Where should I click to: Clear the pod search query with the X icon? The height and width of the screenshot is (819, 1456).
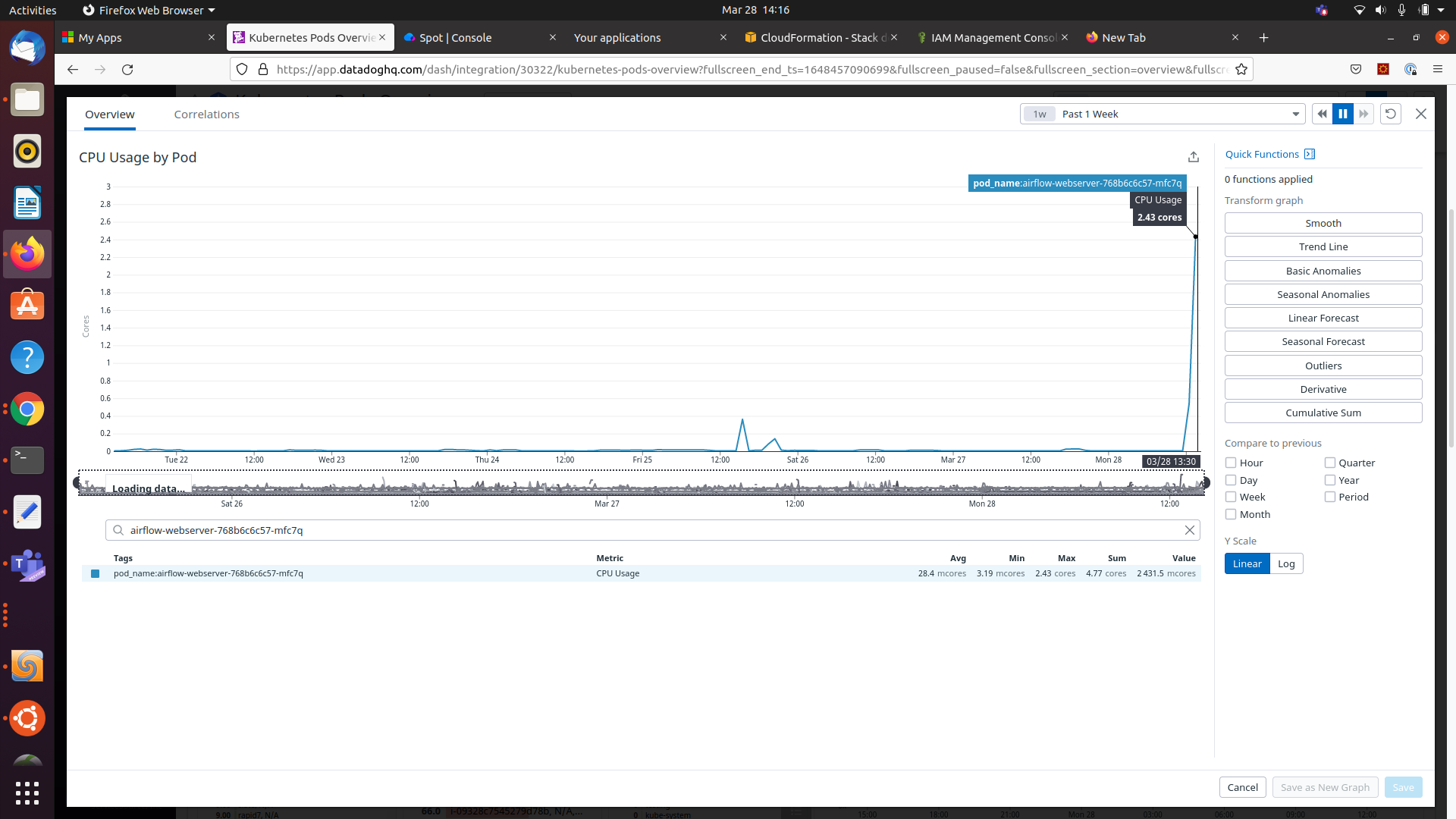pos(1189,530)
